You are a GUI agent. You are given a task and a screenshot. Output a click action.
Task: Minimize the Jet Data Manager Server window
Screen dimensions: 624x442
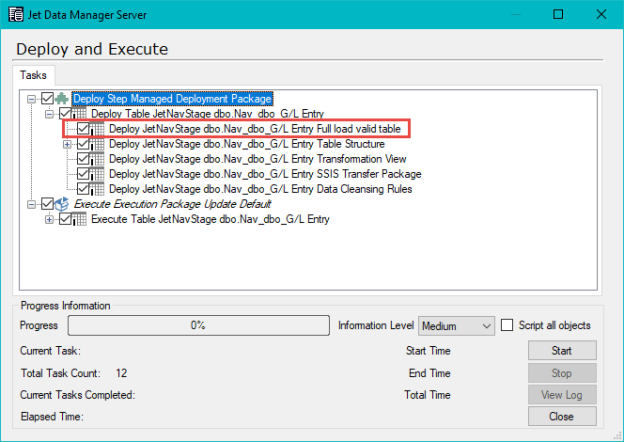pyautogui.click(x=516, y=14)
